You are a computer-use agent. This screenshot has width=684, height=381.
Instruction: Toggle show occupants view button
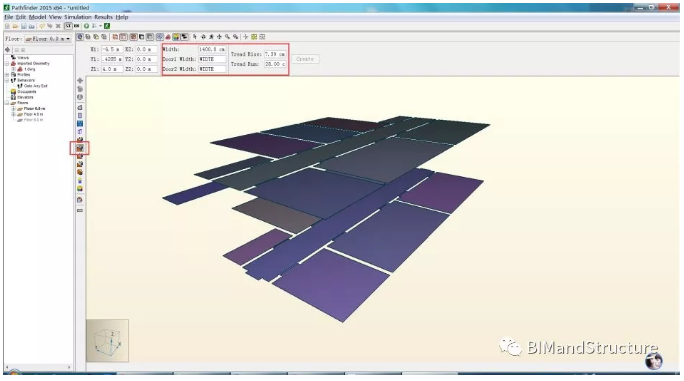click(176, 37)
